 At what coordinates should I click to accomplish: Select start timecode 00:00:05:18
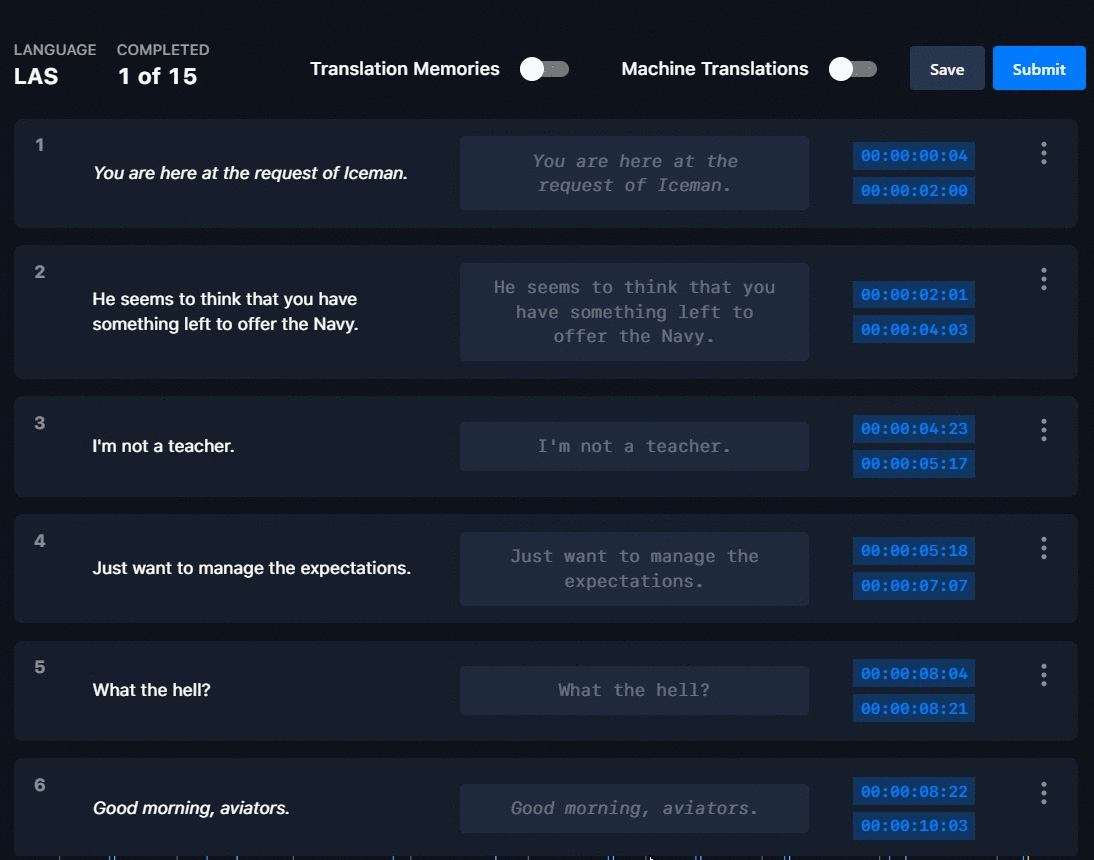coord(913,550)
